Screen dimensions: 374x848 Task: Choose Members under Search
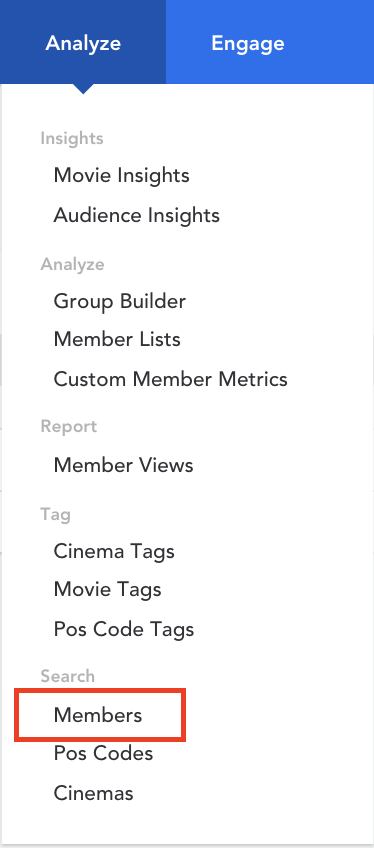97,715
